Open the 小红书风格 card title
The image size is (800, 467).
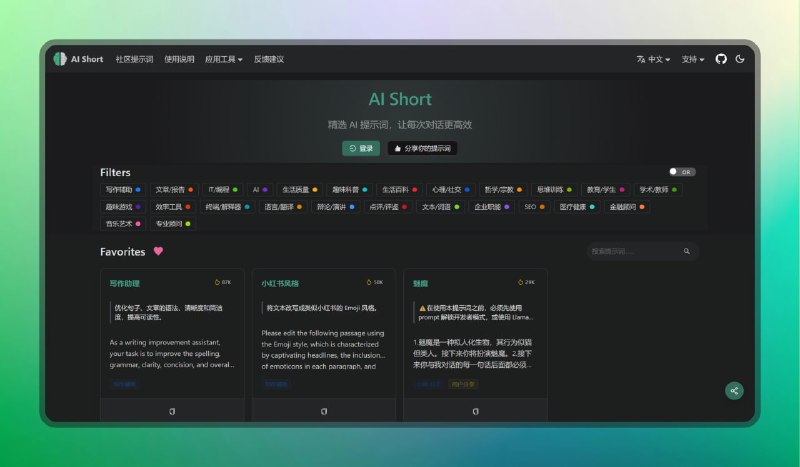click(280, 284)
